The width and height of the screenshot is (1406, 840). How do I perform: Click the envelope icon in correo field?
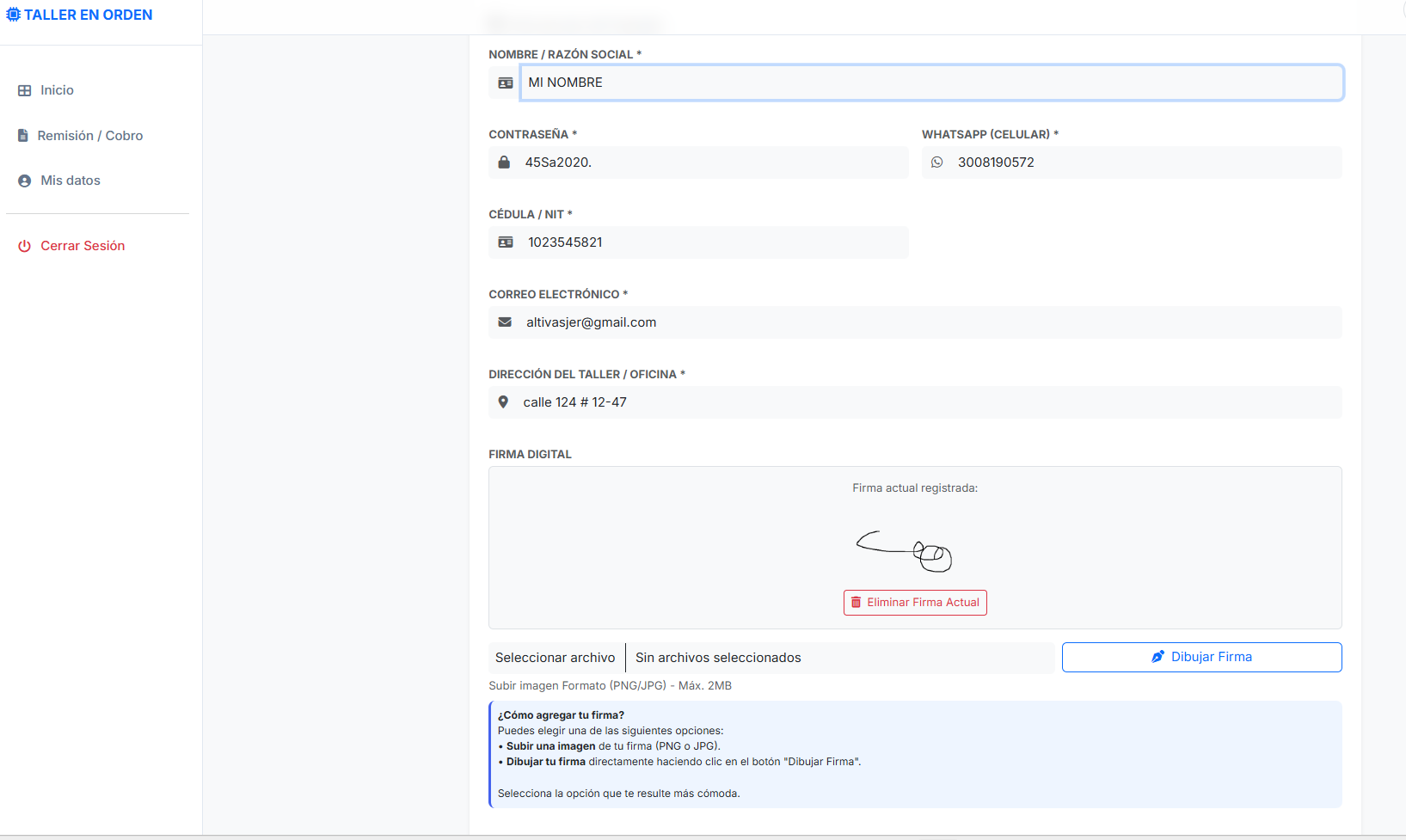pyautogui.click(x=505, y=322)
